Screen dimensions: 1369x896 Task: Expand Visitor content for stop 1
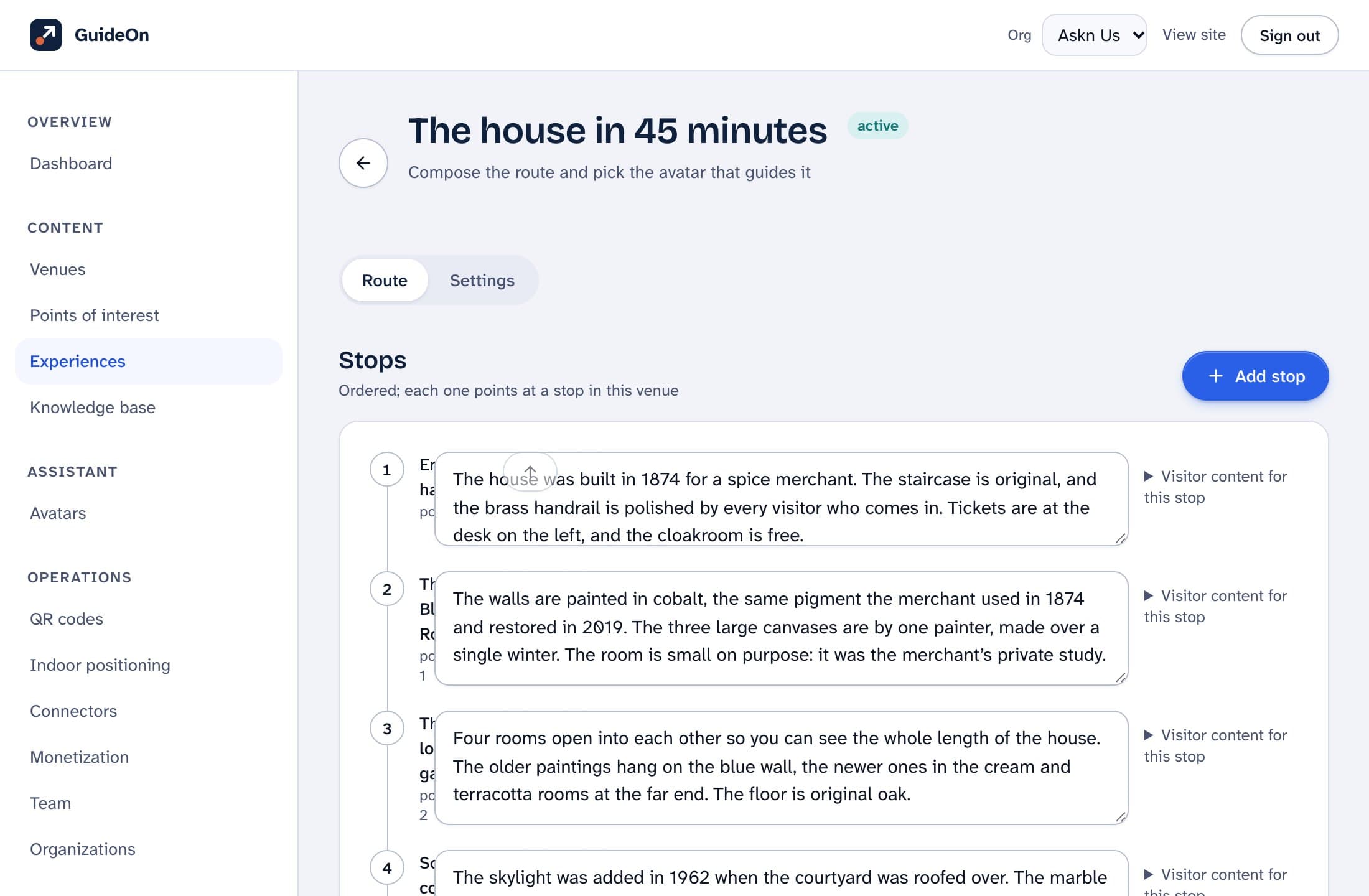1215,487
